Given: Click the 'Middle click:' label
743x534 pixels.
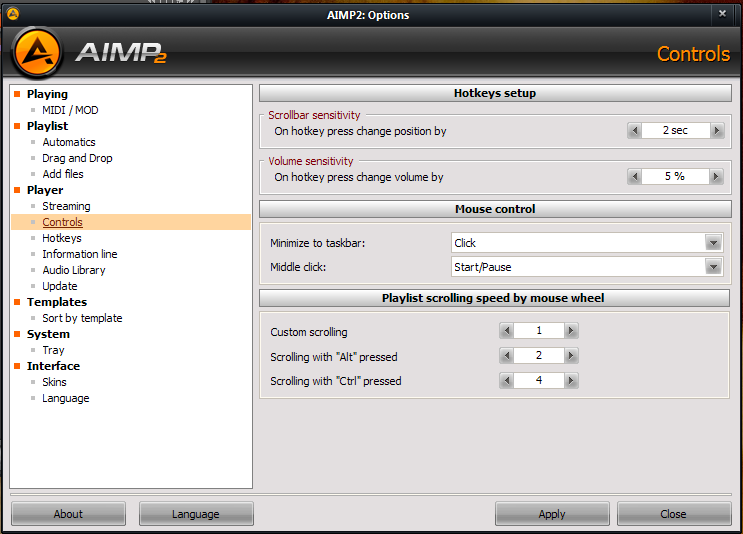Looking at the screenshot, I should pos(298,267).
